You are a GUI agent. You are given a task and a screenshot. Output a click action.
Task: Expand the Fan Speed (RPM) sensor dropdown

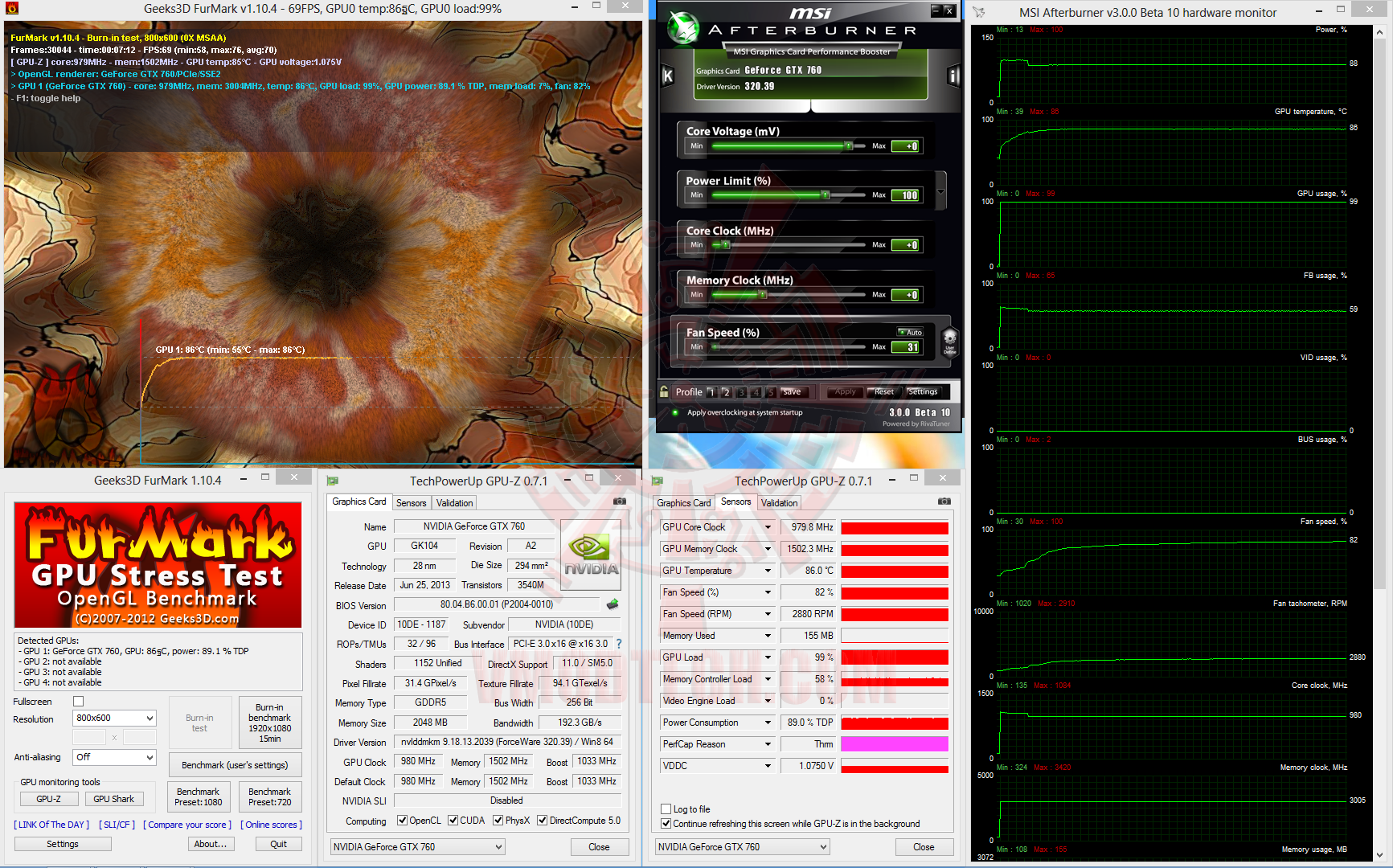[768, 614]
